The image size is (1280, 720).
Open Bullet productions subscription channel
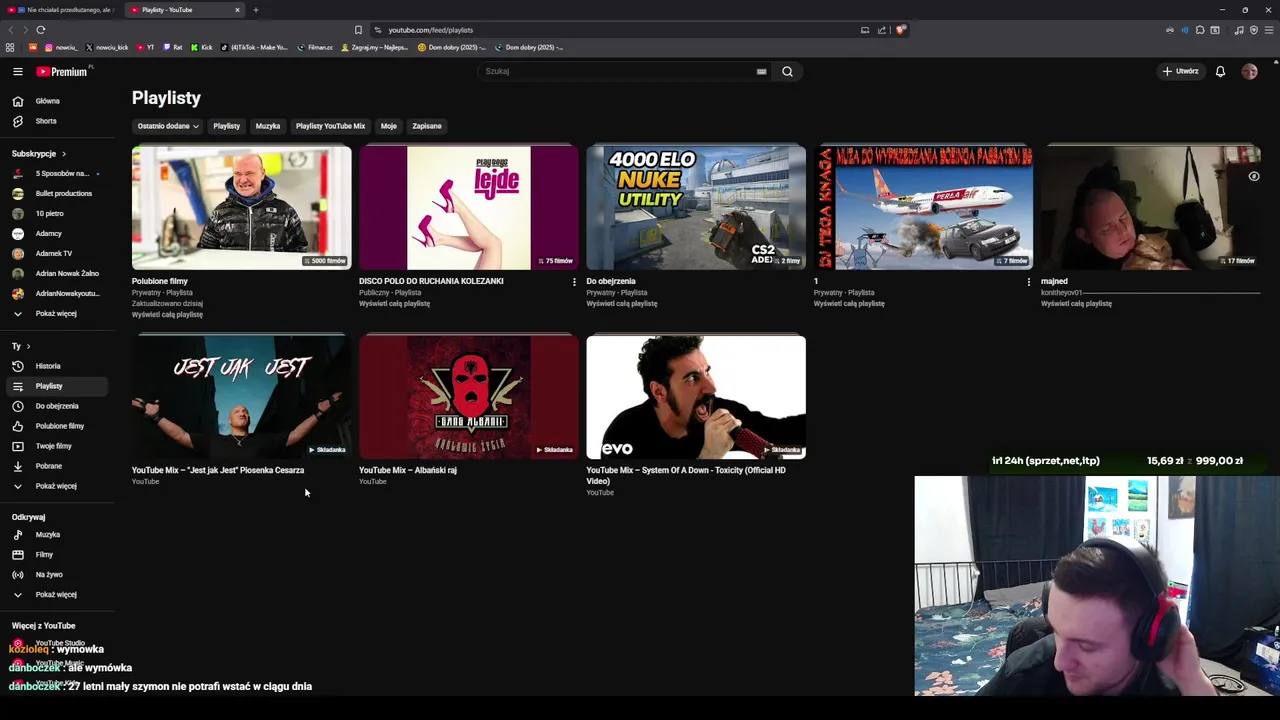(x=56, y=194)
